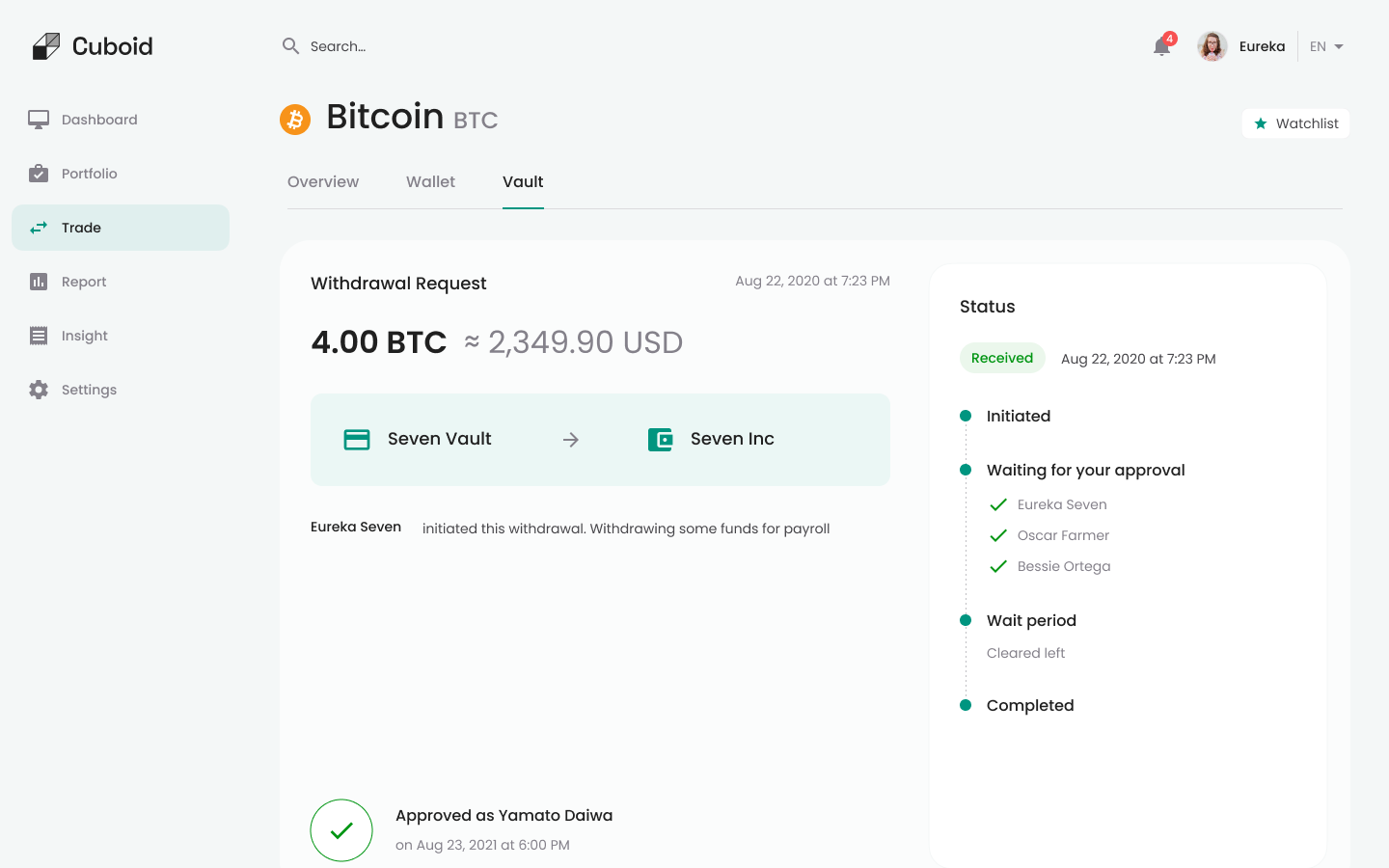Switch to the Wallet tab
Screen dimensions: 1389x868
430,181
